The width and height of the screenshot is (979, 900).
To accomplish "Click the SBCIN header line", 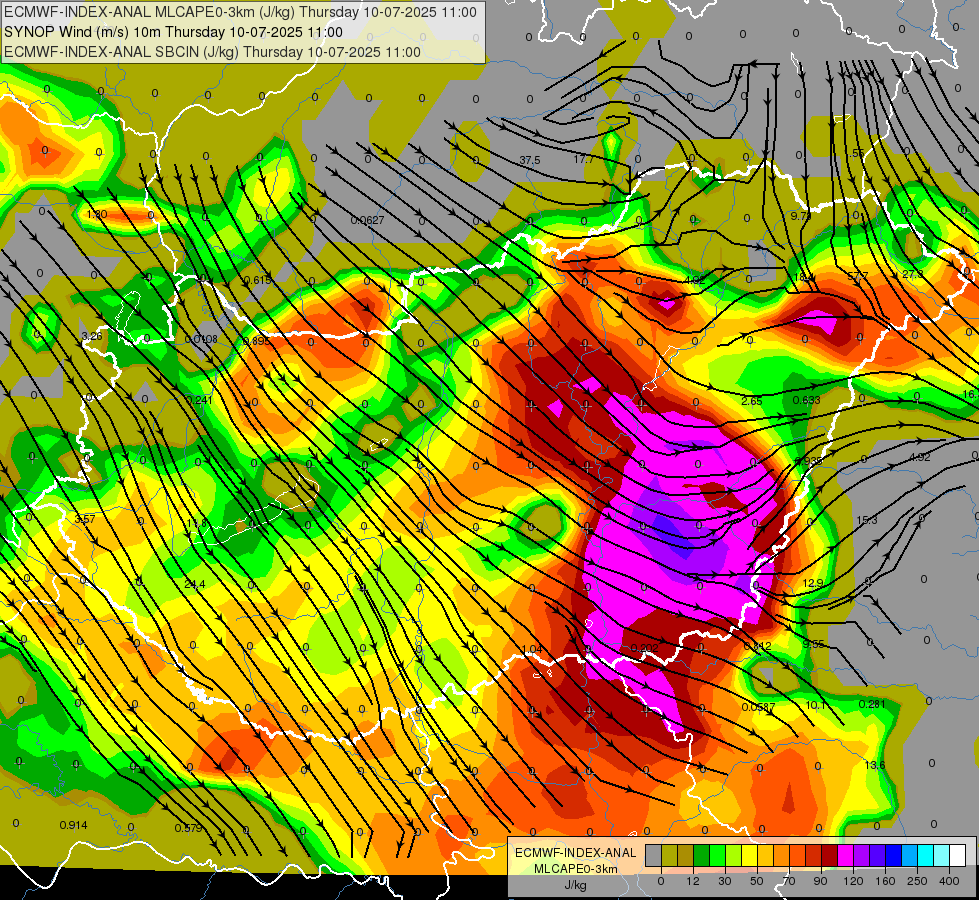I will [212, 52].
